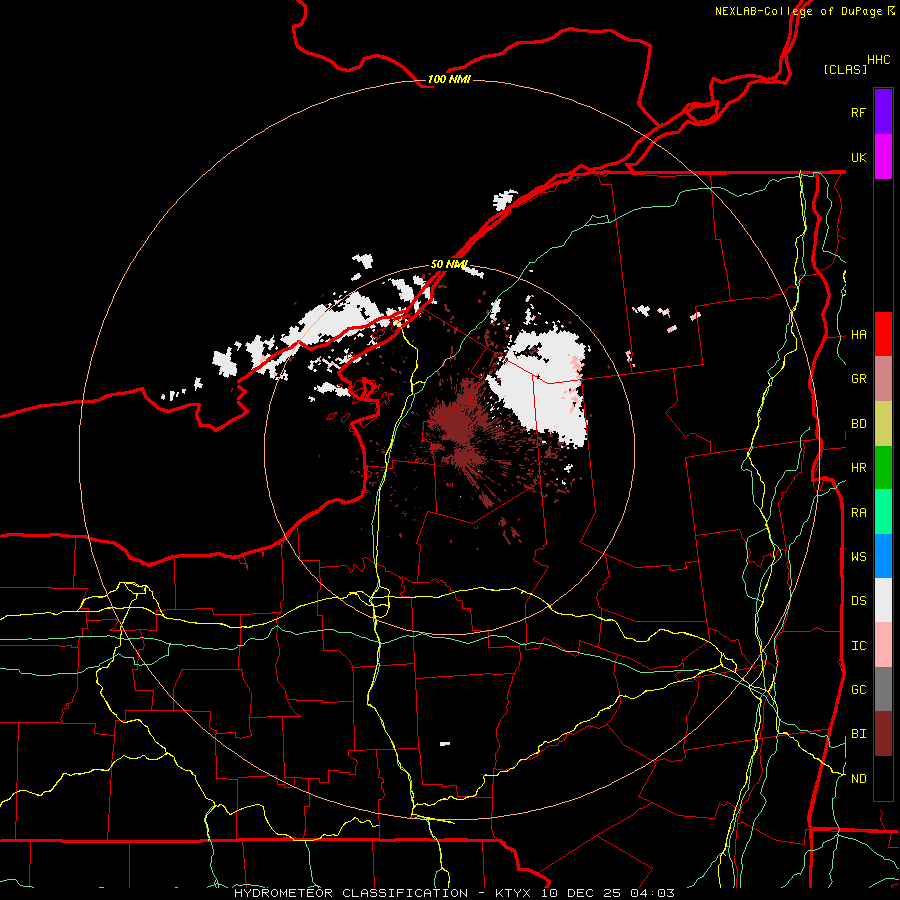Click the HA legend label
This screenshot has height=900, width=900.
tap(858, 334)
